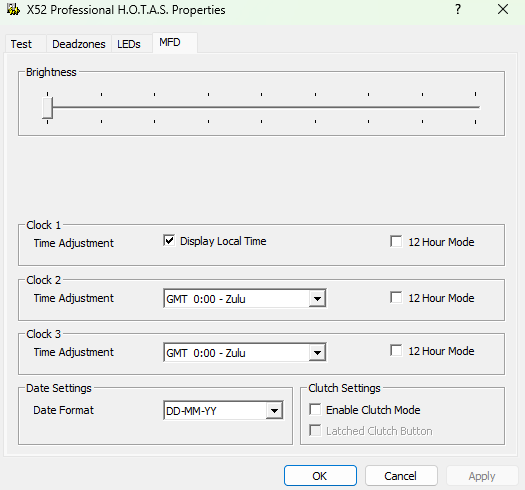The width and height of the screenshot is (525, 490).
Task: Click the middle of the Brightness track
Action: (261, 107)
